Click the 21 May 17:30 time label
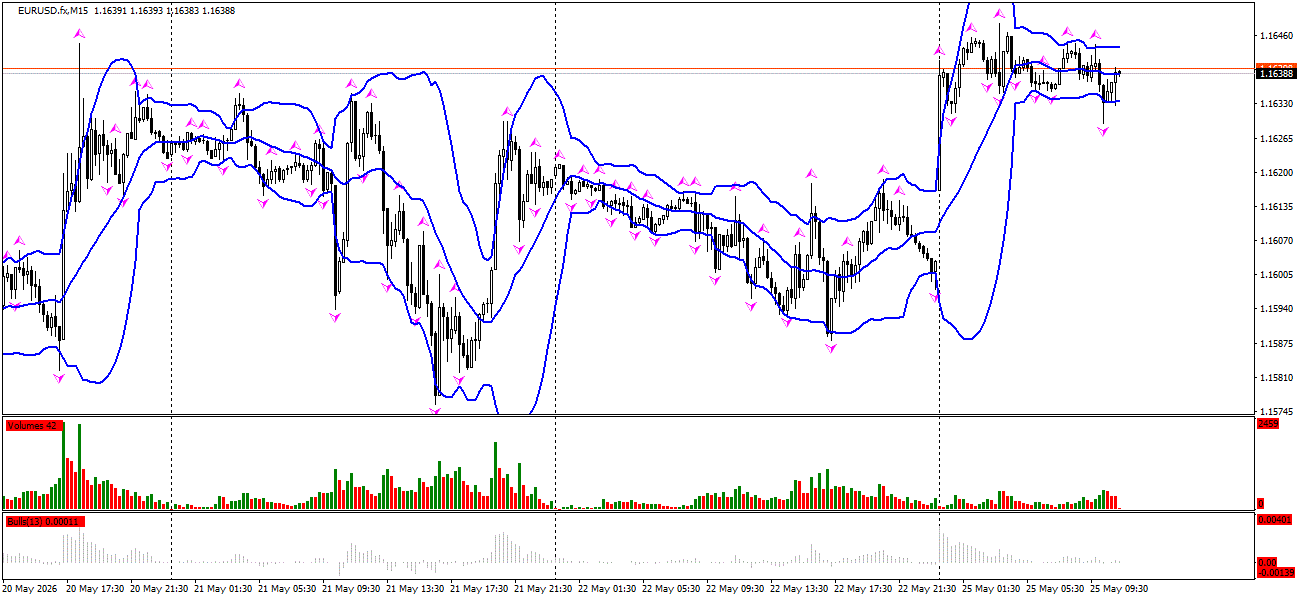 (479, 589)
